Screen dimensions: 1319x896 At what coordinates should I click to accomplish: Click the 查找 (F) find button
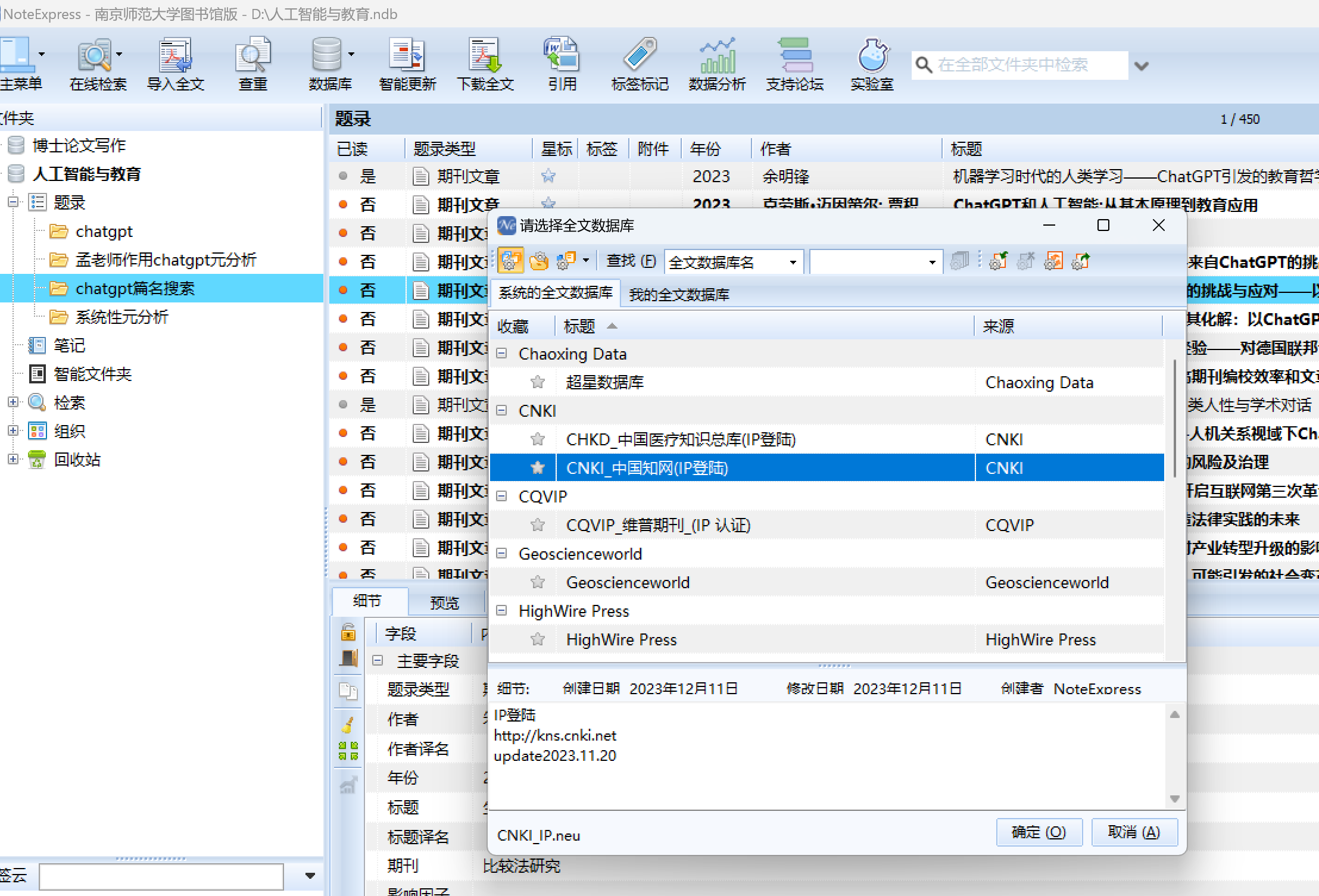pos(631,261)
